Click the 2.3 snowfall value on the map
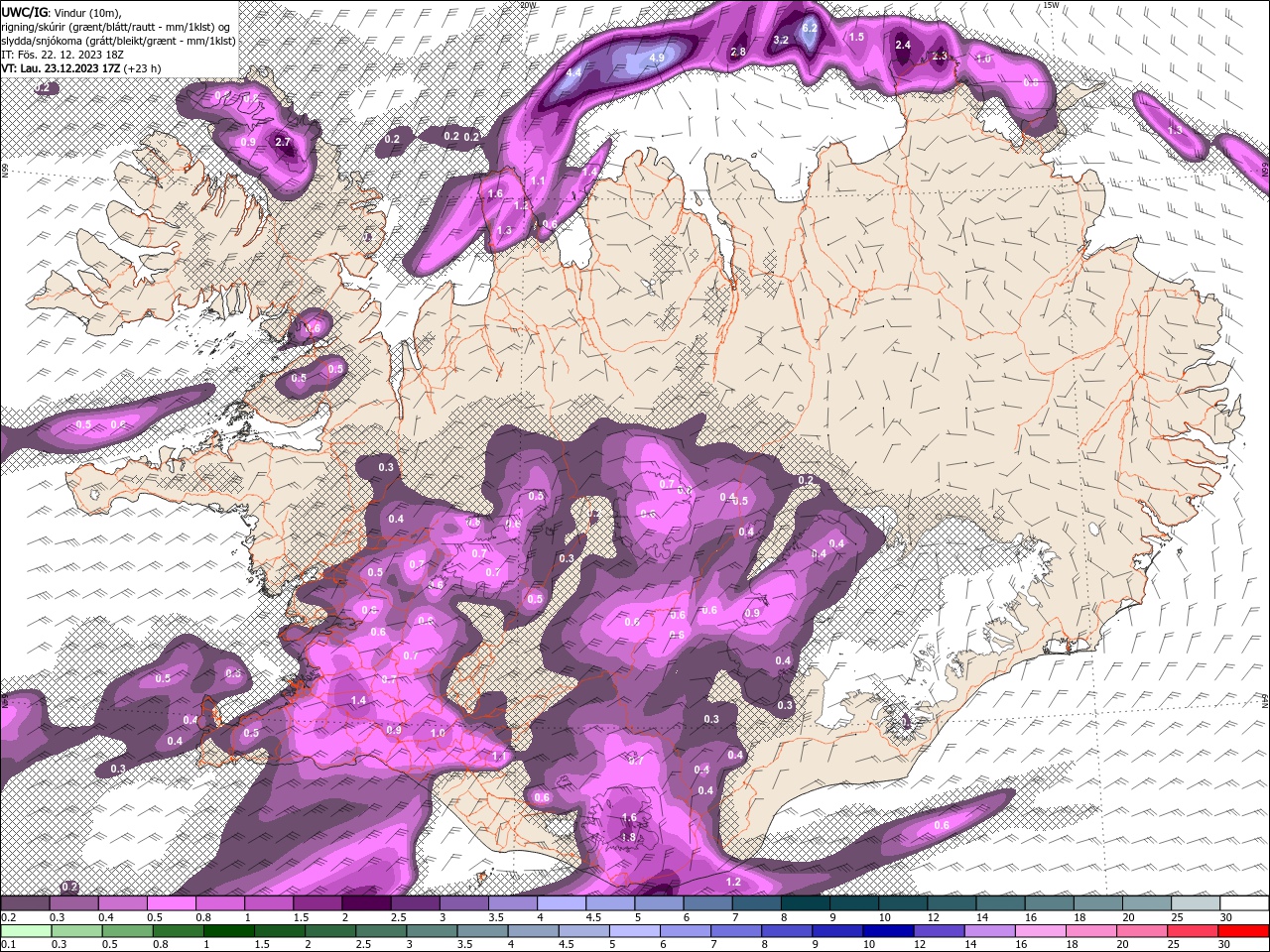Screen dimensions: 1270x952 point(941,56)
